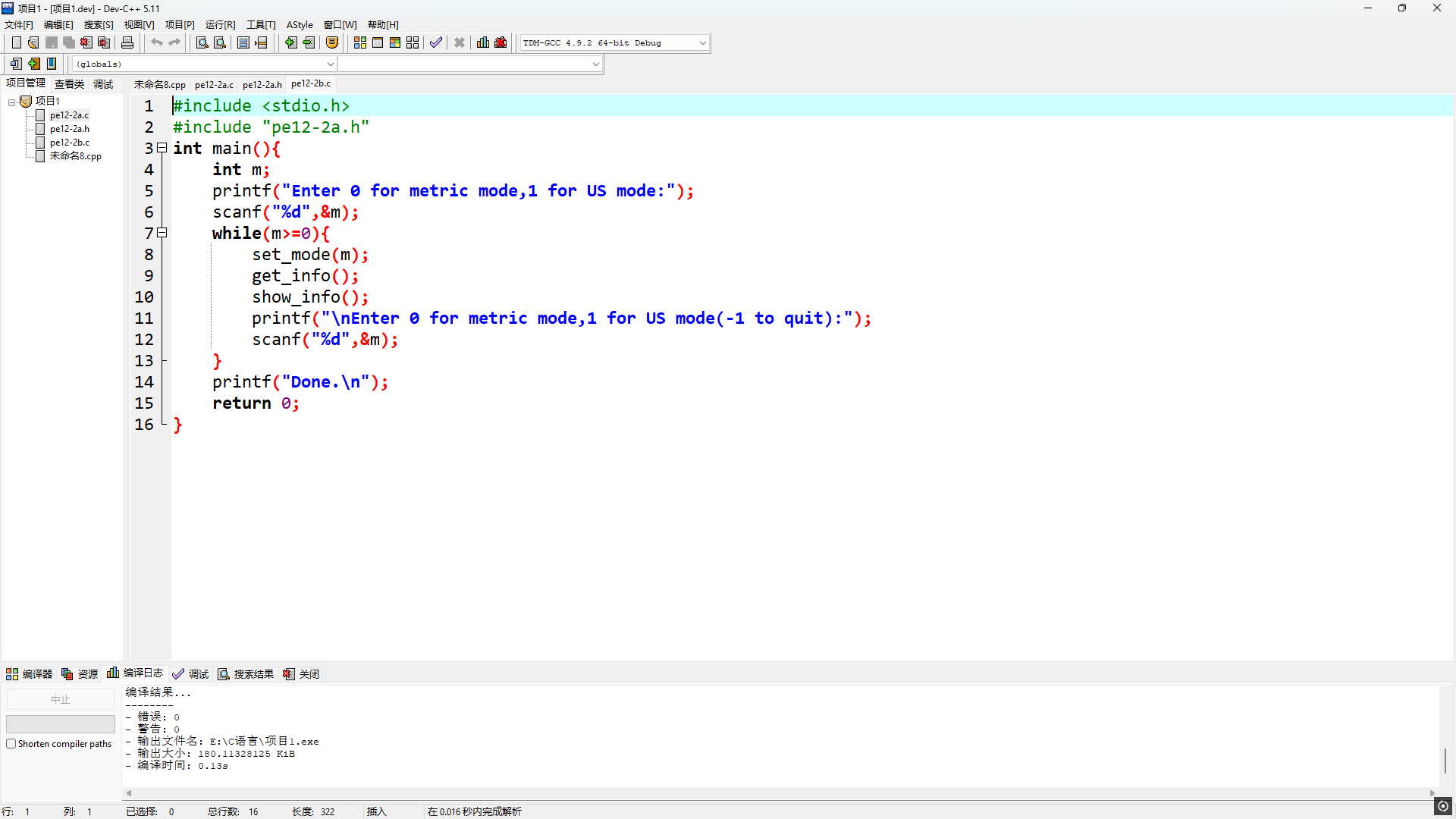The image size is (1456, 819).
Task: Switch to the pe12-2a.h editor tab
Action: [x=262, y=84]
